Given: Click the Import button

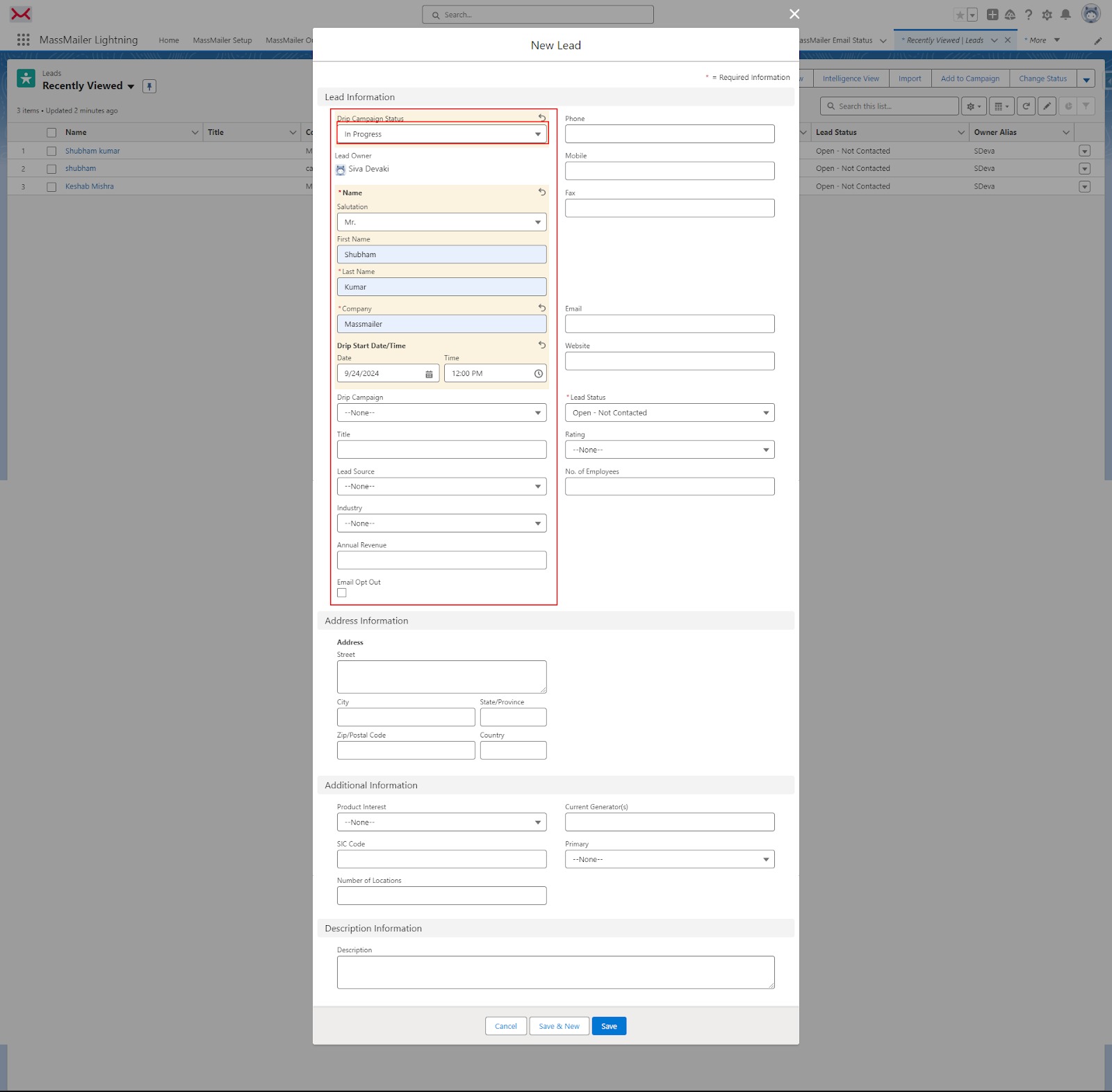Looking at the screenshot, I should click(910, 79).
